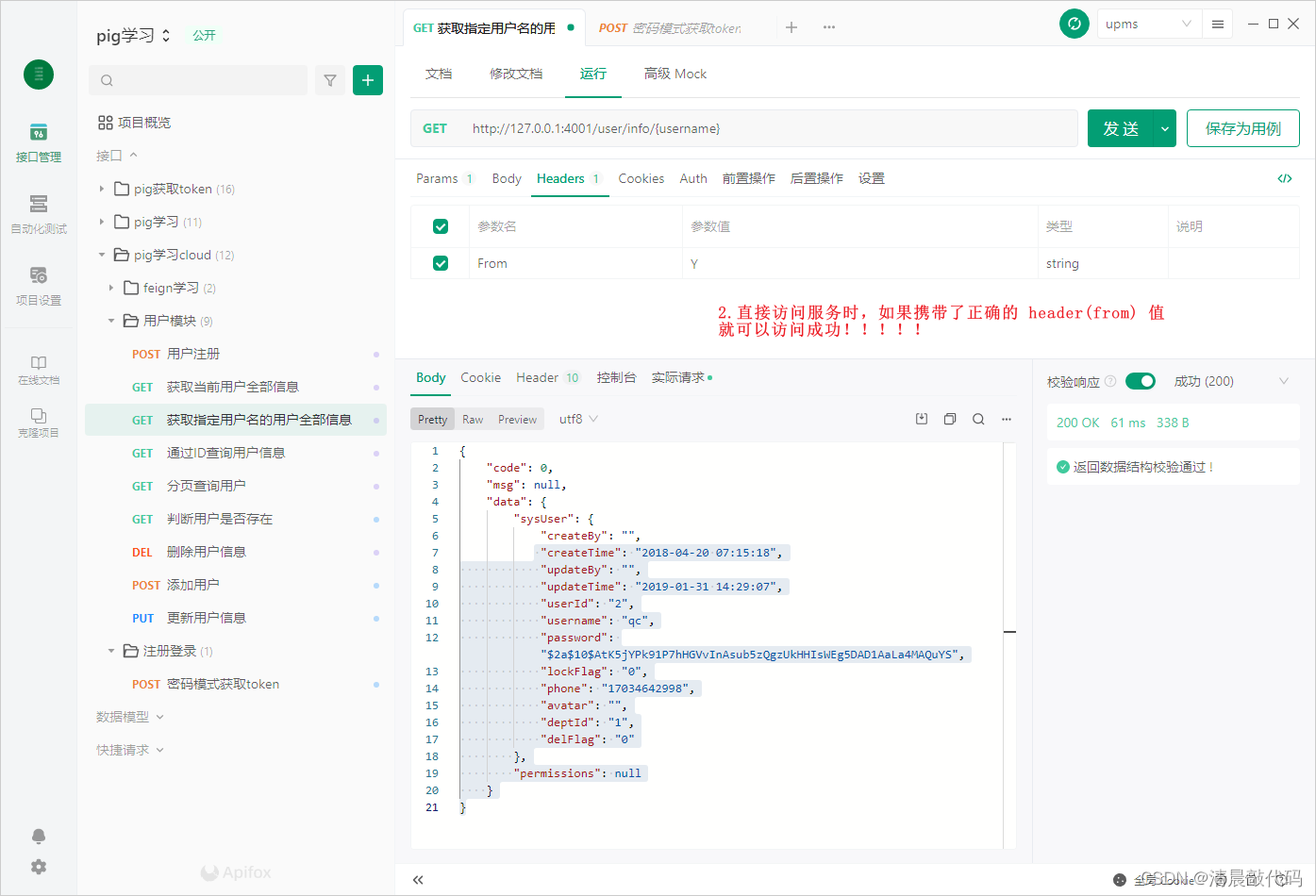
Task: Switch response view to Raw
Action: click(x=473, y=419)
